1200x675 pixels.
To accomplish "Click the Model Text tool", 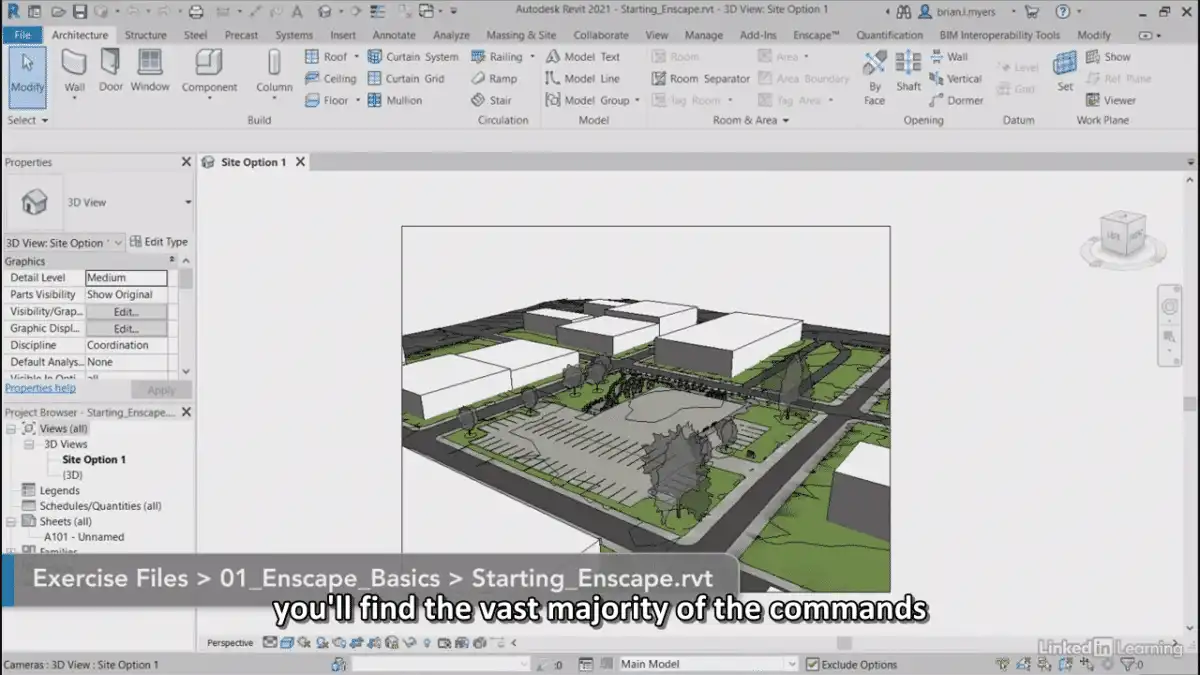I will click(583, 57).
